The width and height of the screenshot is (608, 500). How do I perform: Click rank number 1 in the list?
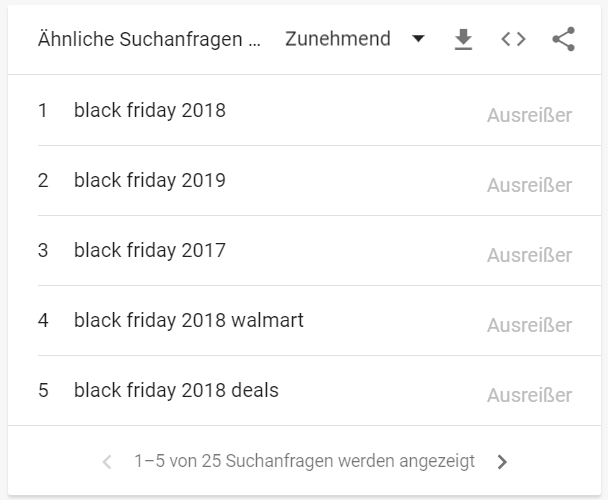click(x=43, y=110)
